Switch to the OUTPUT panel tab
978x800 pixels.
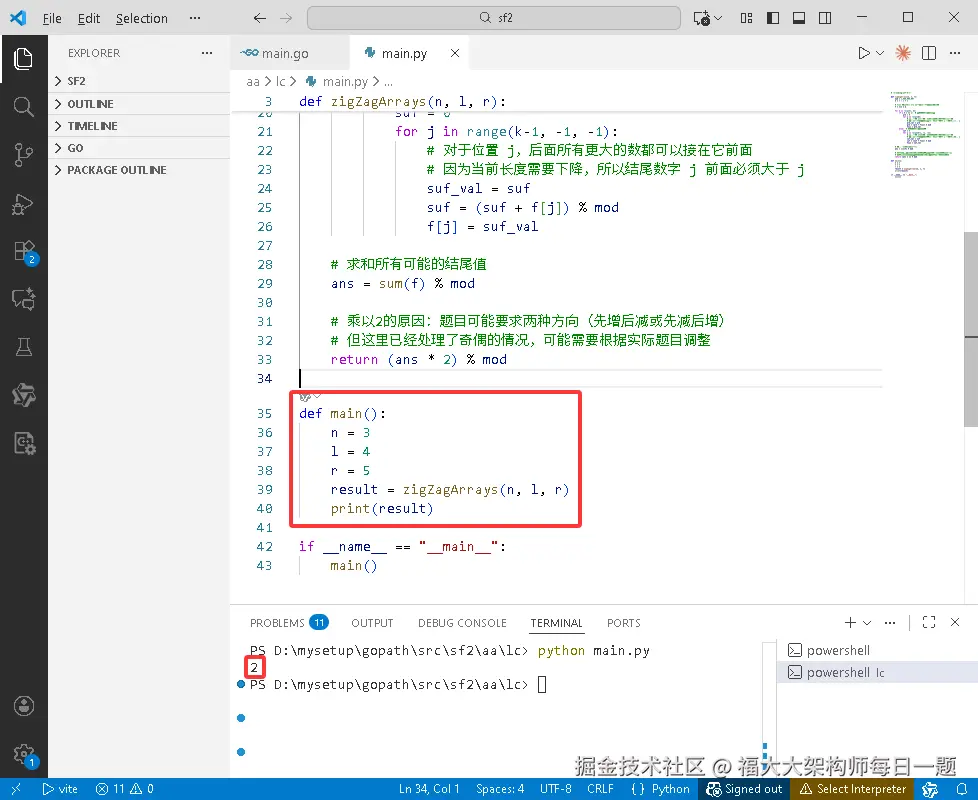click(372, 623)
